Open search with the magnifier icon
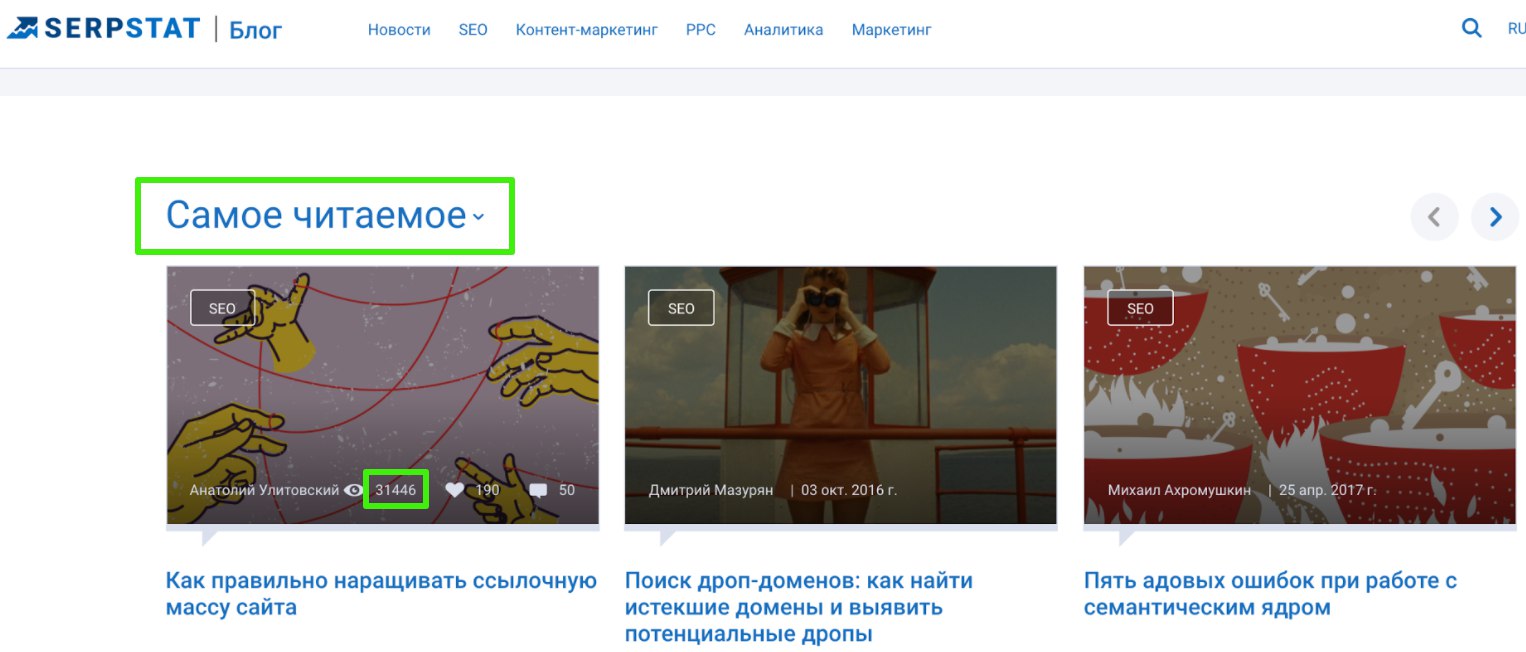 coord(1471,29)
